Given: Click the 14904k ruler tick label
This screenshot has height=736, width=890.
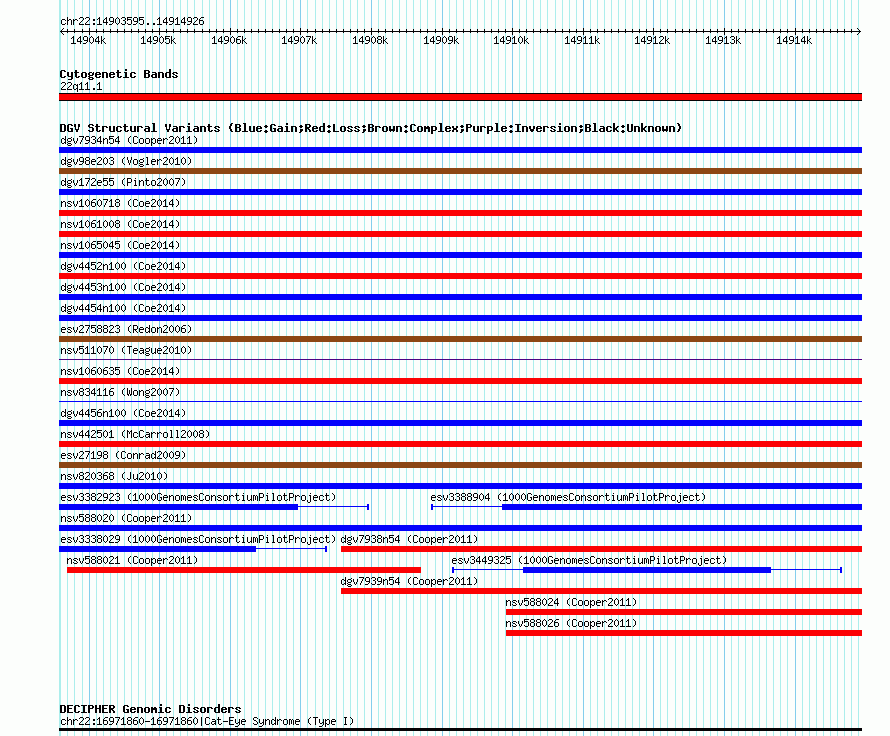Looking at the screenshot, I should 88,40.
